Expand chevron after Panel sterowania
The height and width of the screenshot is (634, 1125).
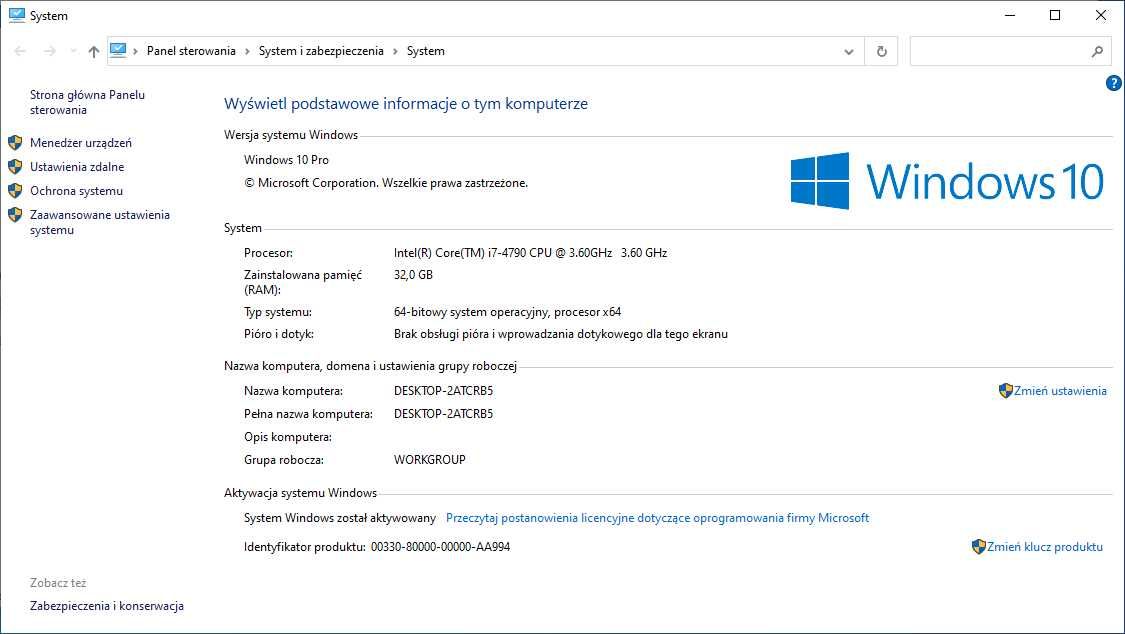(248, 51)
